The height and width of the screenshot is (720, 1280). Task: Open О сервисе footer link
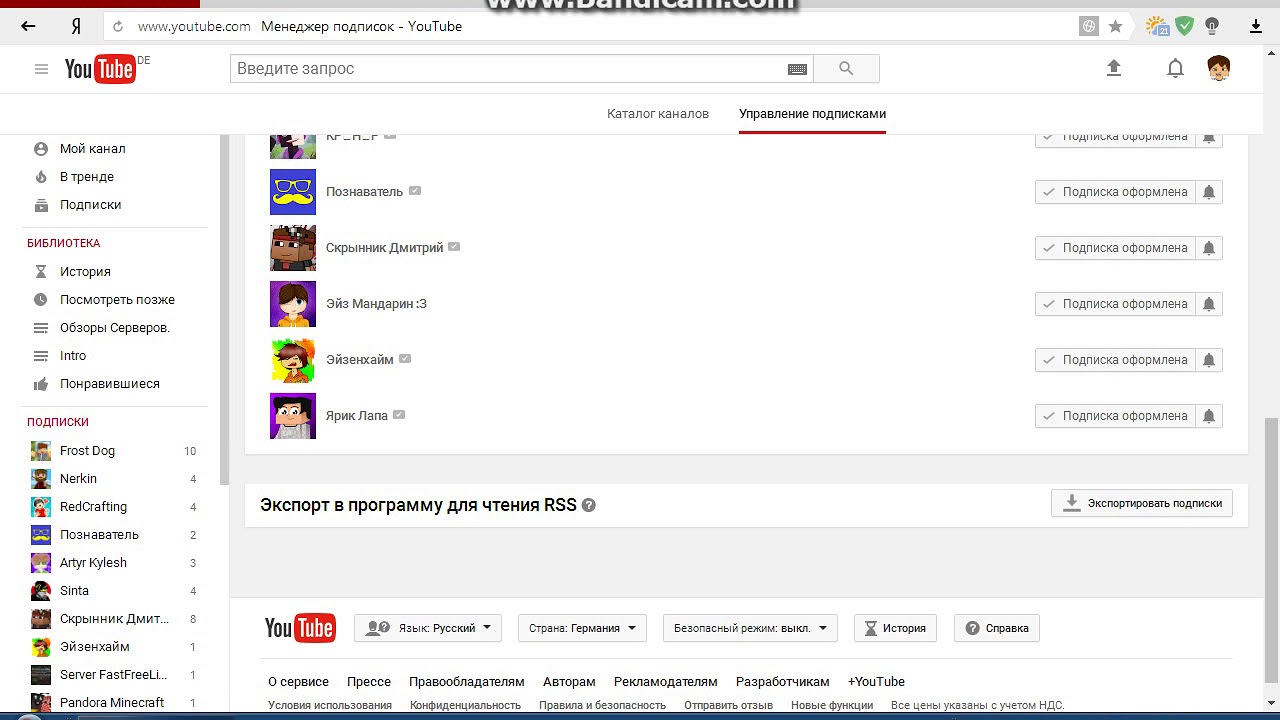point(298,682)
